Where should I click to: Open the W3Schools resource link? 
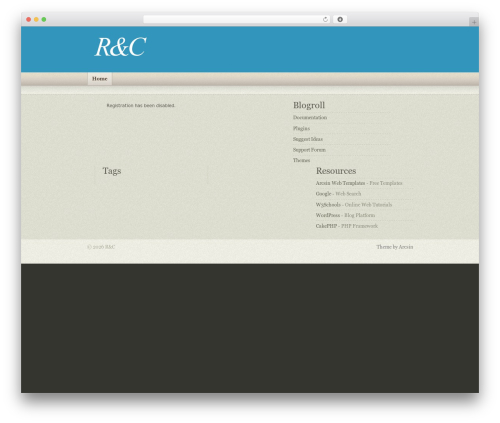(328, 205)
